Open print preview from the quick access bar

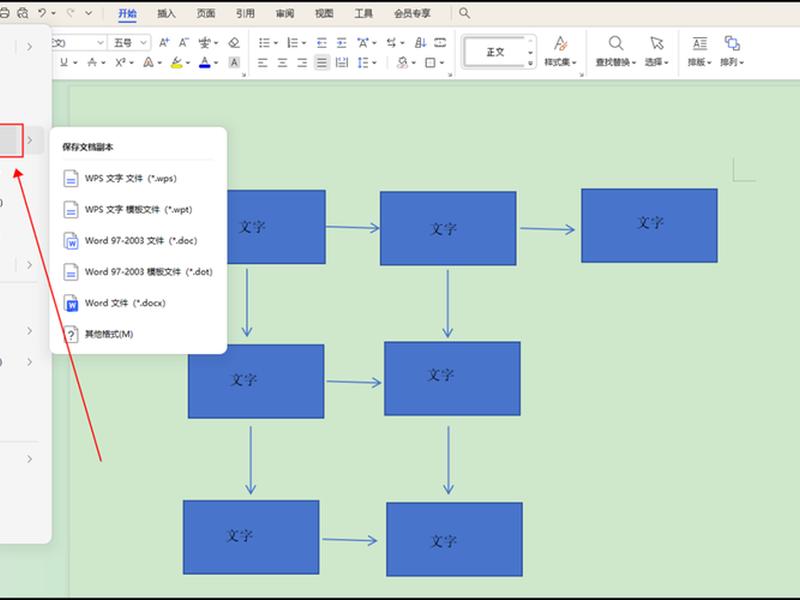click(x=22, y=13)
